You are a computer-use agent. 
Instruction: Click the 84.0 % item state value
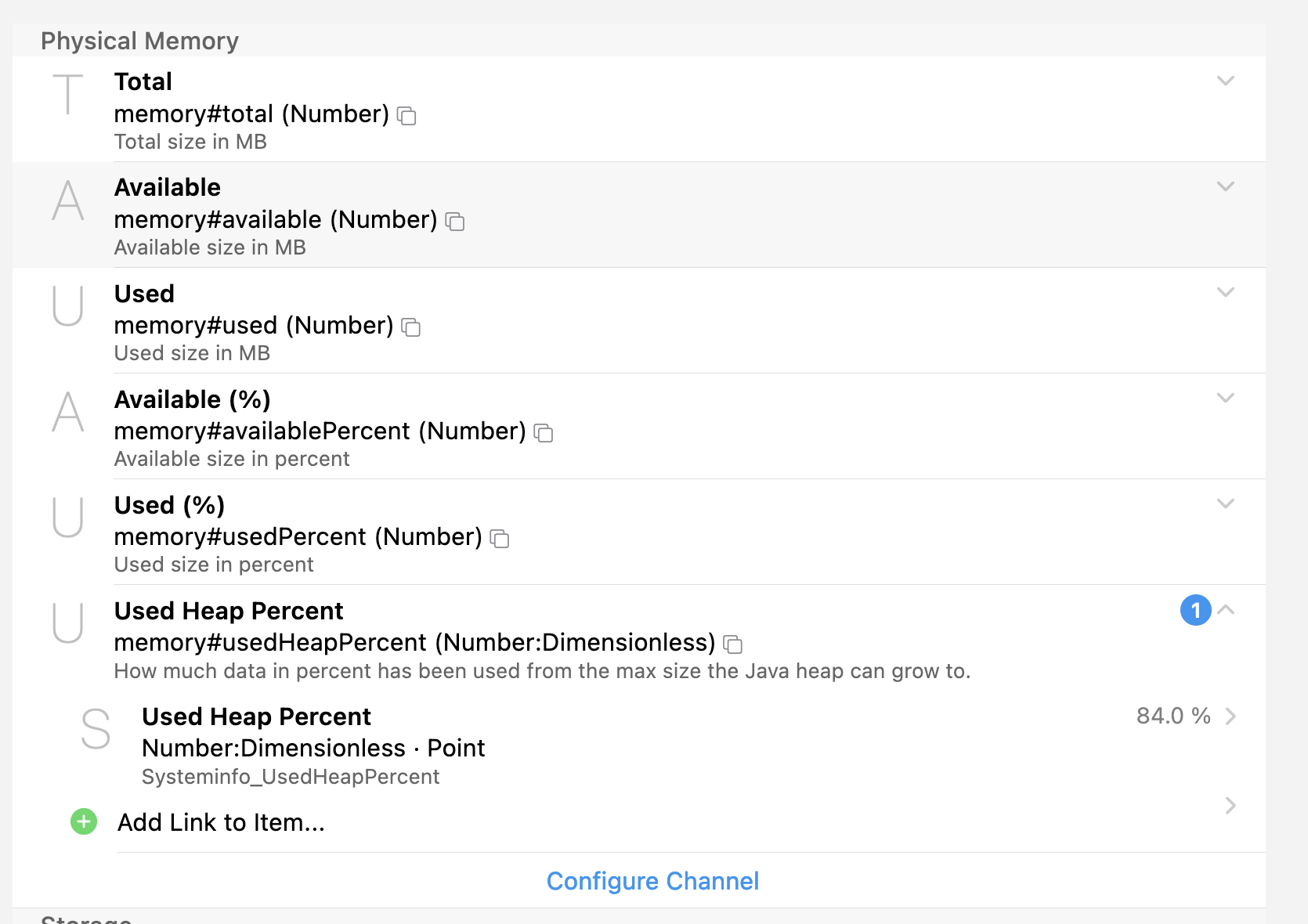pyautogui.click(x=1173, y=716)
